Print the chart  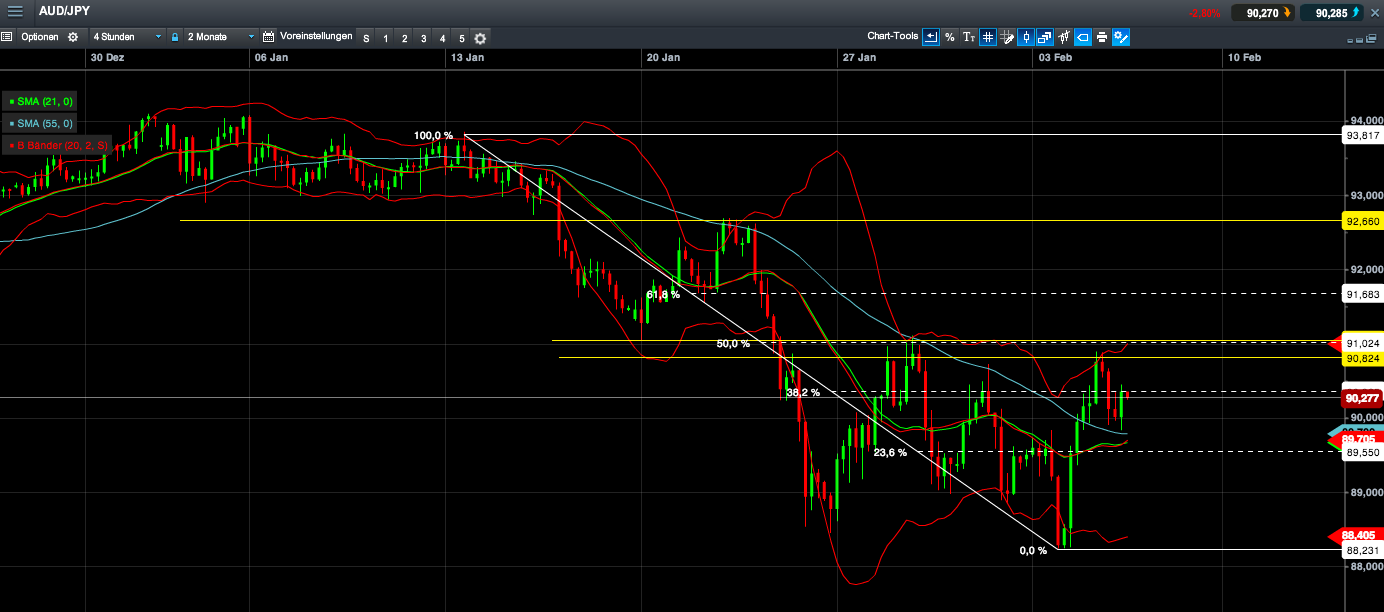click(x=1102, y=37)
